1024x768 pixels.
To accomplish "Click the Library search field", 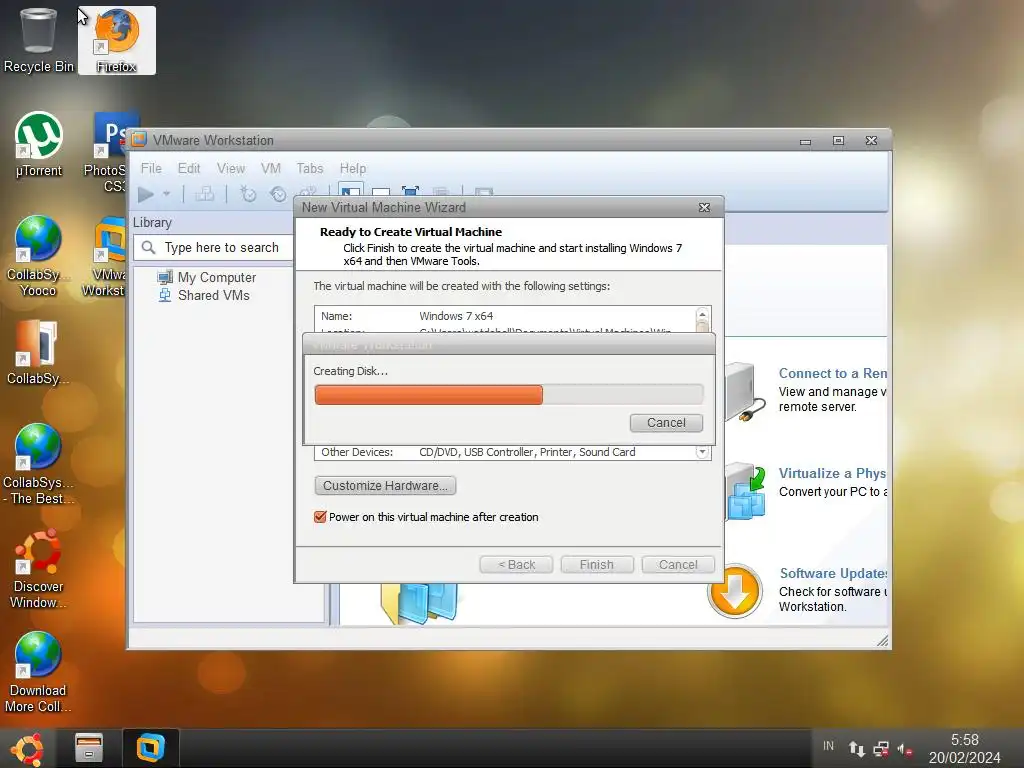I will [214, 248].
